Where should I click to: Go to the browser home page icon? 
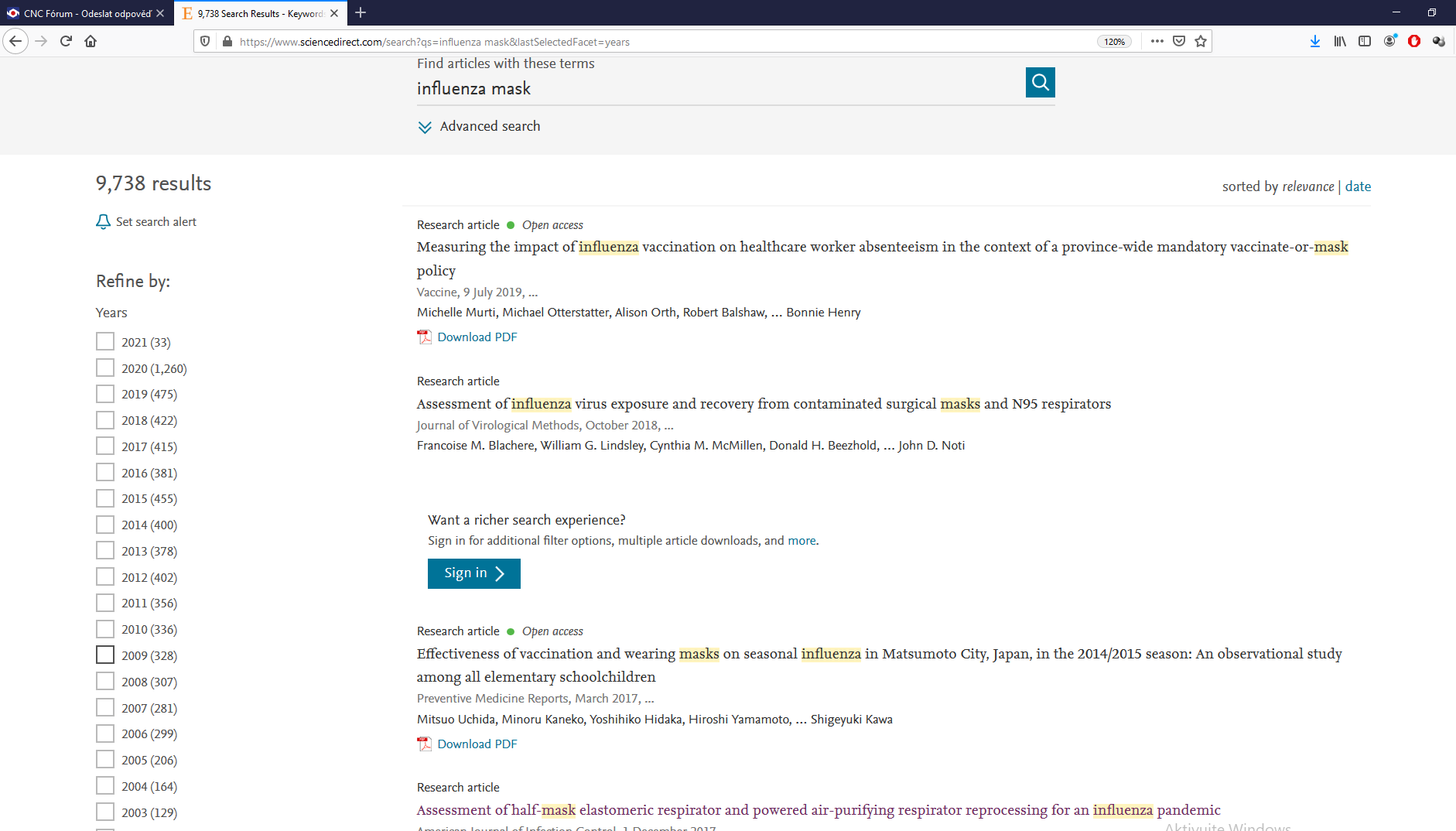coord(91,42)
